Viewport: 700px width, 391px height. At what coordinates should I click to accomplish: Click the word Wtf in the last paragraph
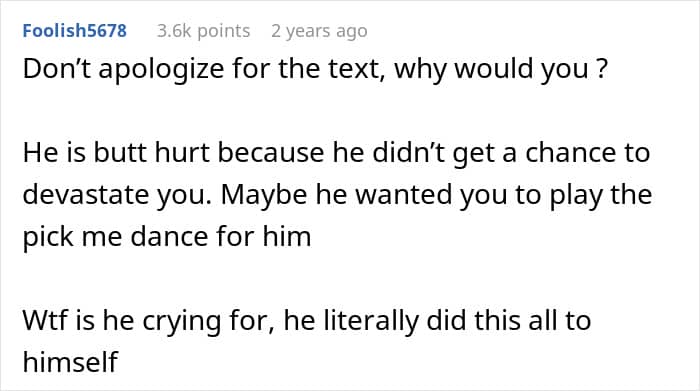pos(45,320)
